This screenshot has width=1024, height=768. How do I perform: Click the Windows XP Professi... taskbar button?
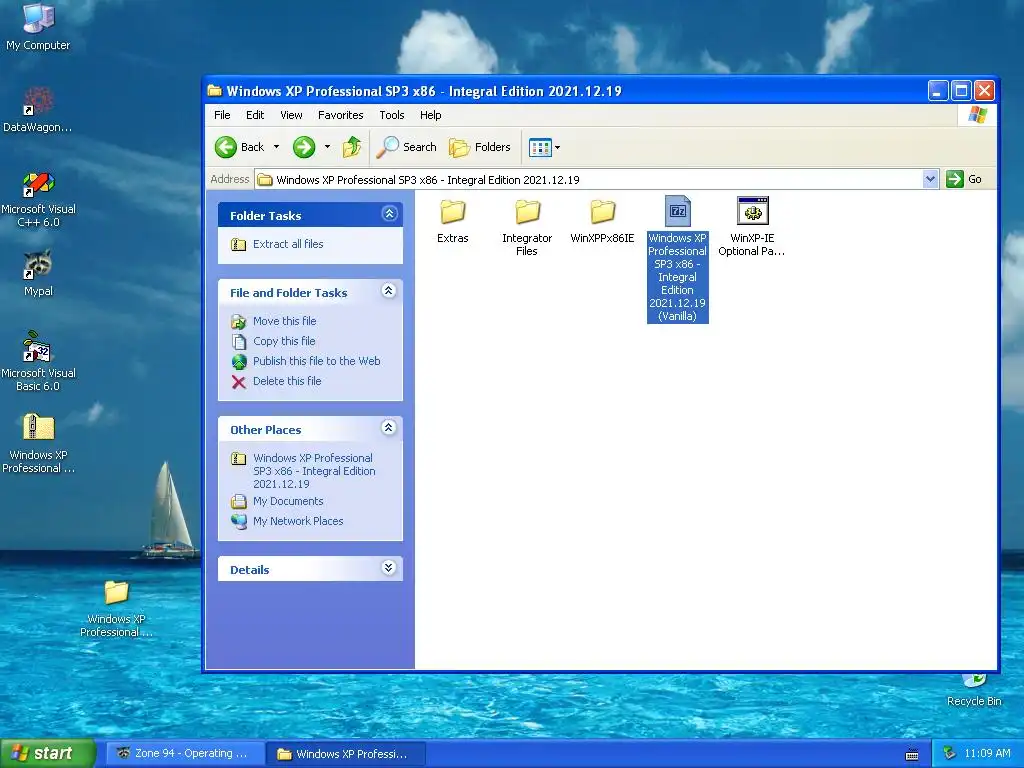346,754
